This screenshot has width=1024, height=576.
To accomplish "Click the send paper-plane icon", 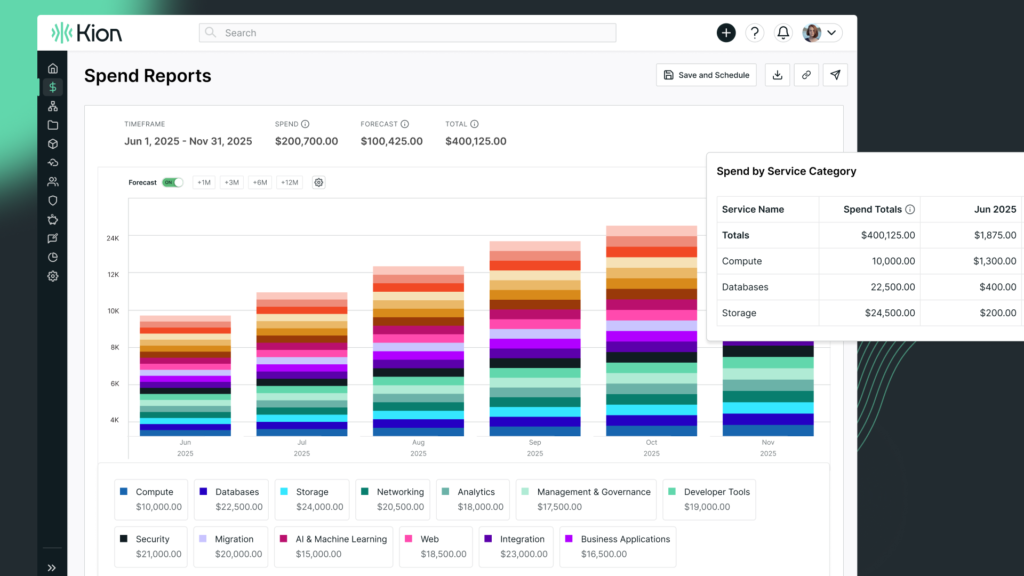I will pos(835,75).
